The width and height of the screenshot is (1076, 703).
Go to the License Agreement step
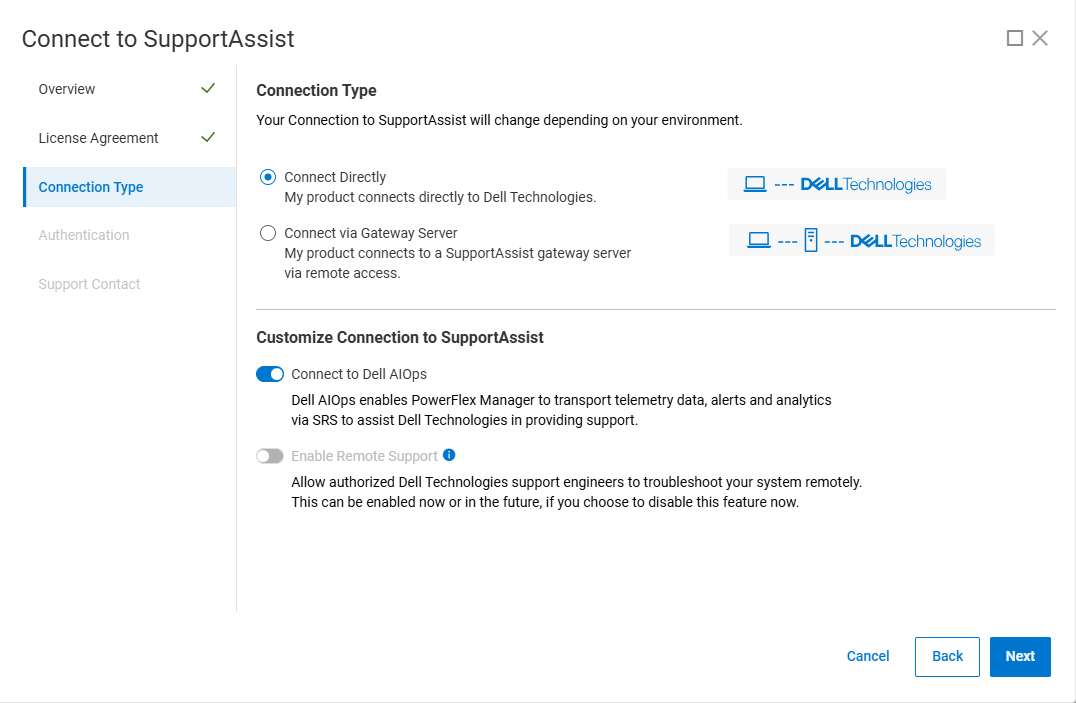click(x=97, y=137)
